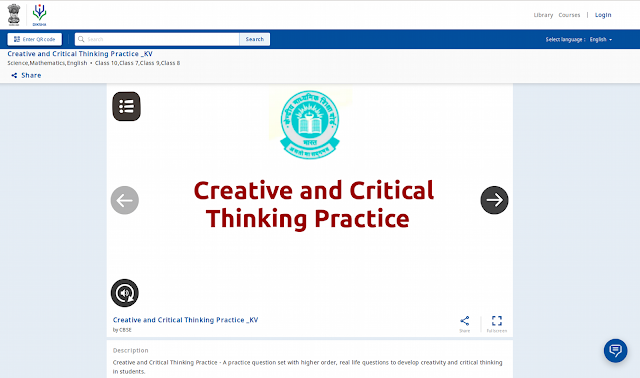
Task: Click the Share icon below the player
Action: (x=464, y=324)
